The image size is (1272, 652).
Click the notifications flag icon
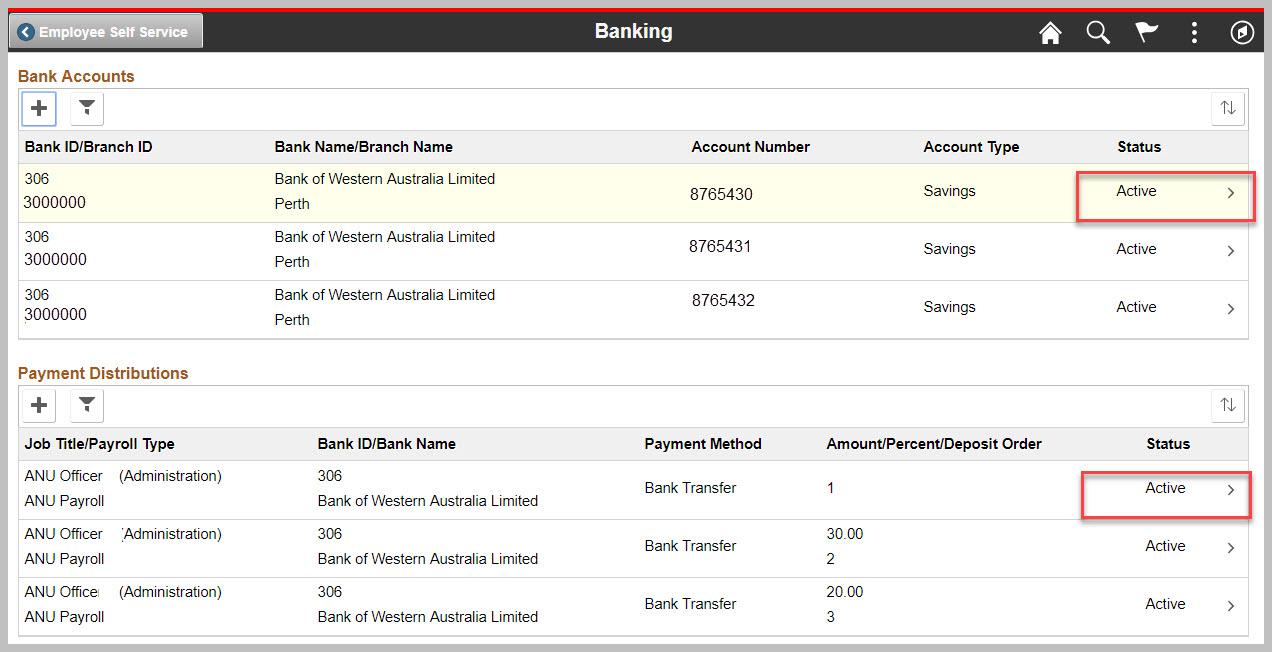pyautogui.click(x=1146, y=33)
